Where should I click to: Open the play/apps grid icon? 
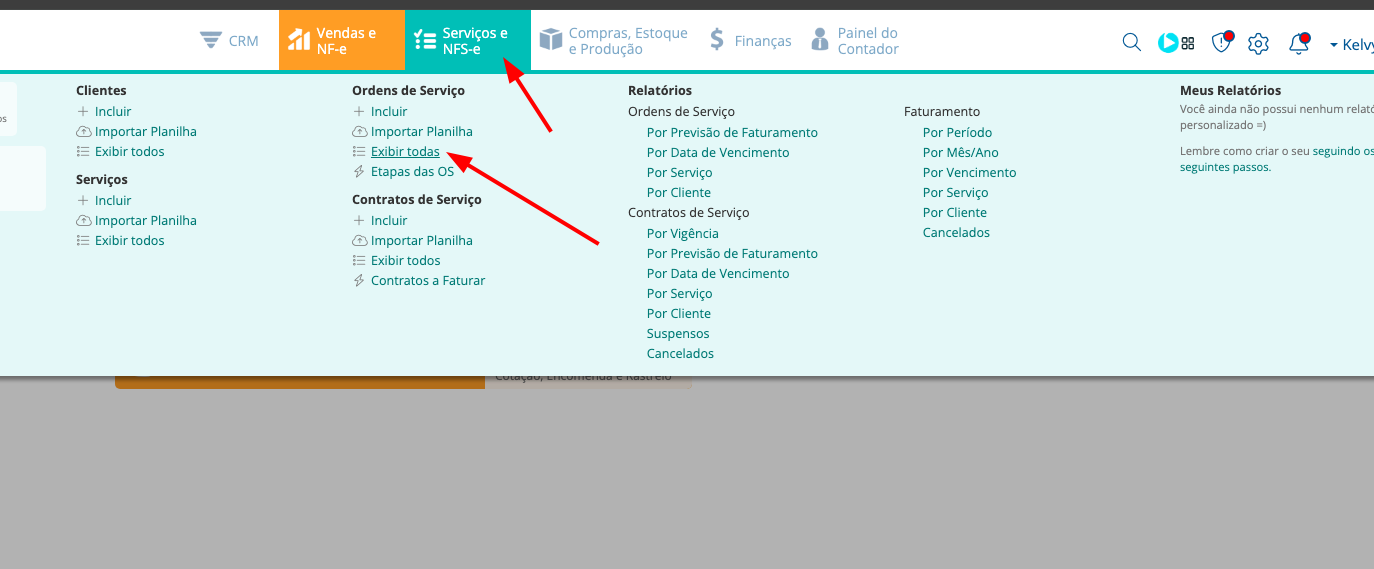(1177, 42)
